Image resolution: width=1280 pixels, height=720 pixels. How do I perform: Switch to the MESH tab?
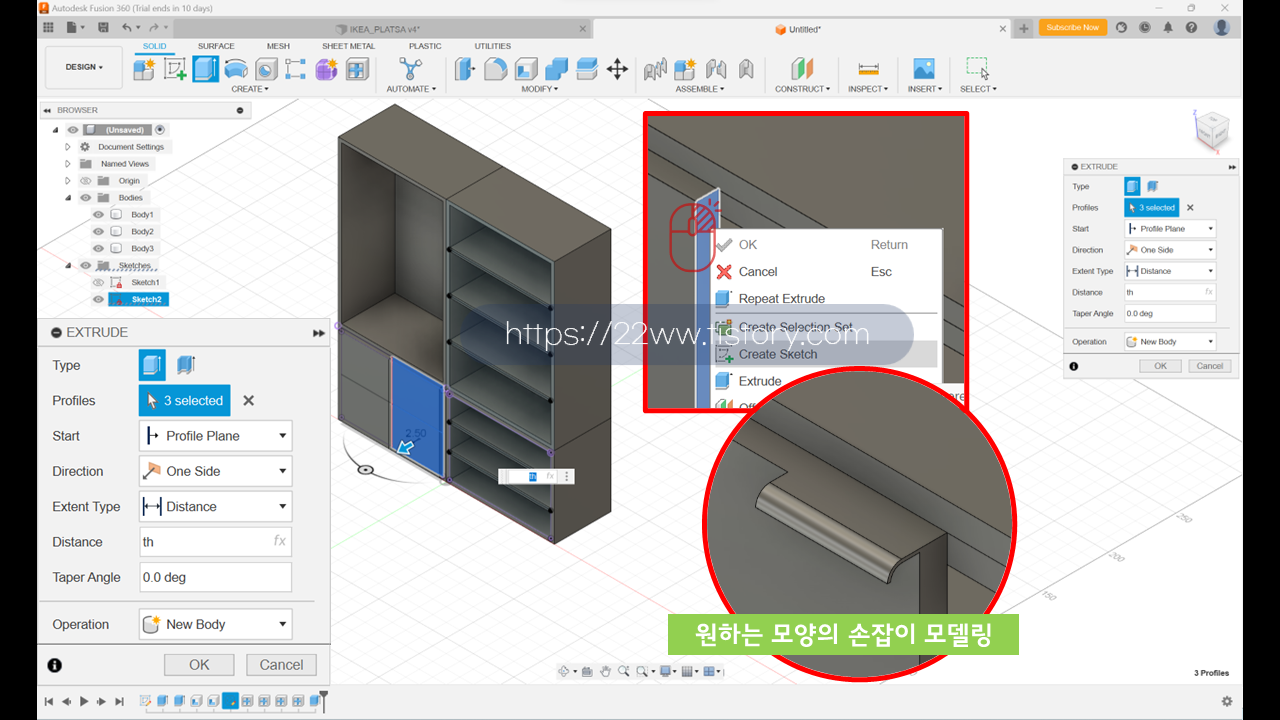click(x=278, y=46)
